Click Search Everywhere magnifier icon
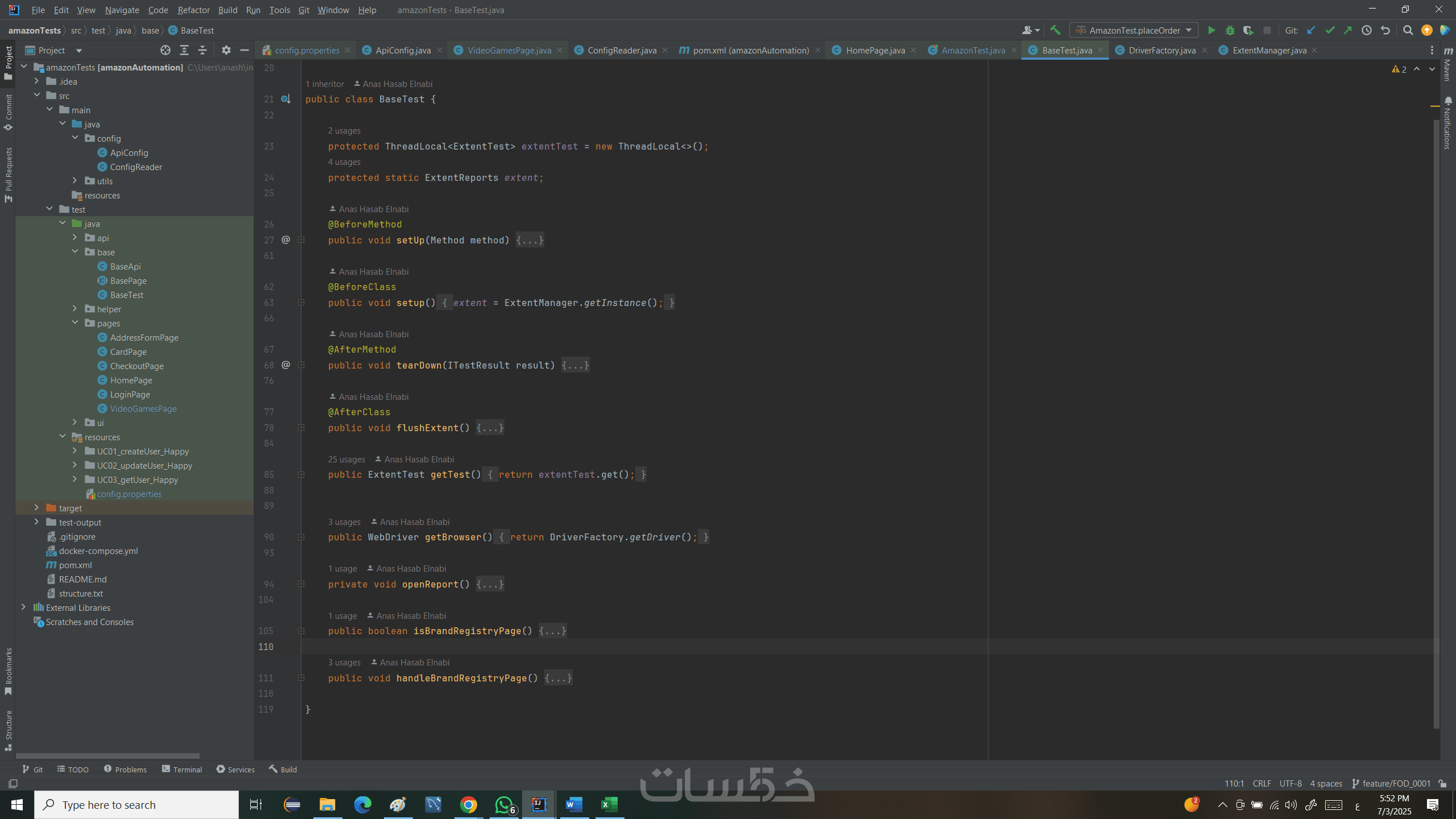The image size is (1456, 819). (1408, 30)
